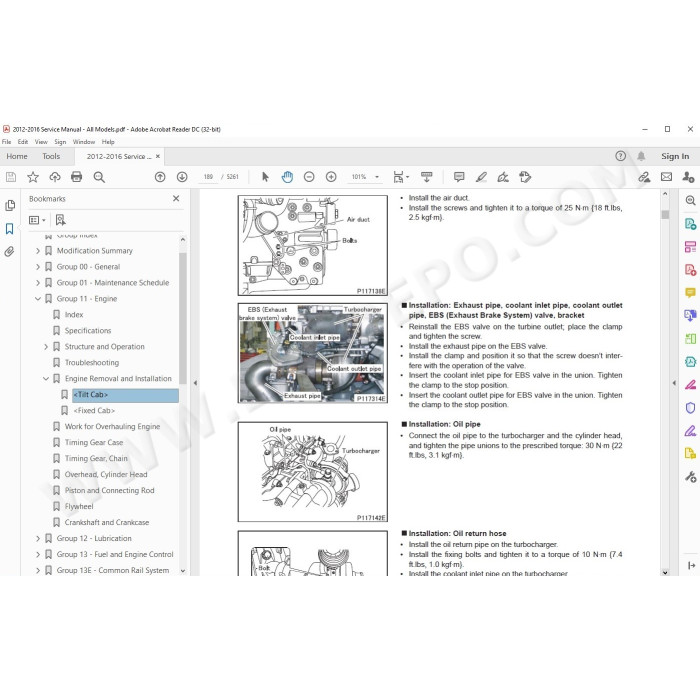
Task: Open the Find text magnifier tool
Action: point(99,177)
